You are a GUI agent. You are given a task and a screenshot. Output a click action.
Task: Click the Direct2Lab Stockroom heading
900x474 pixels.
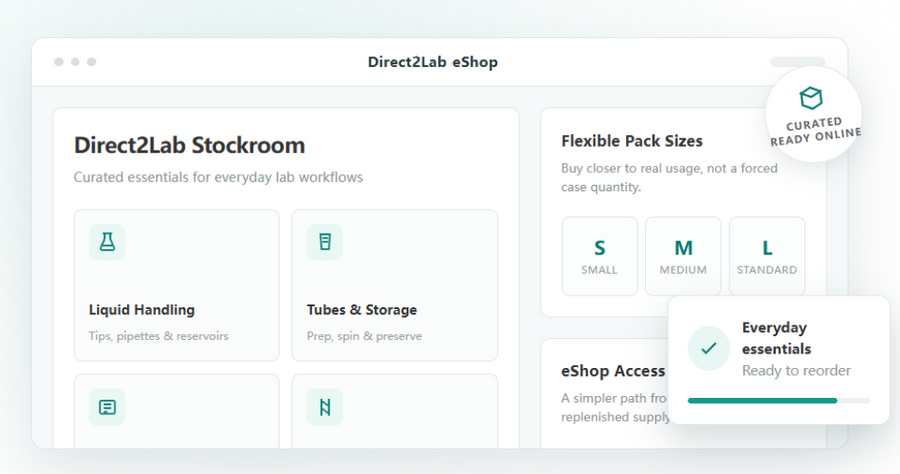[189, 145]
